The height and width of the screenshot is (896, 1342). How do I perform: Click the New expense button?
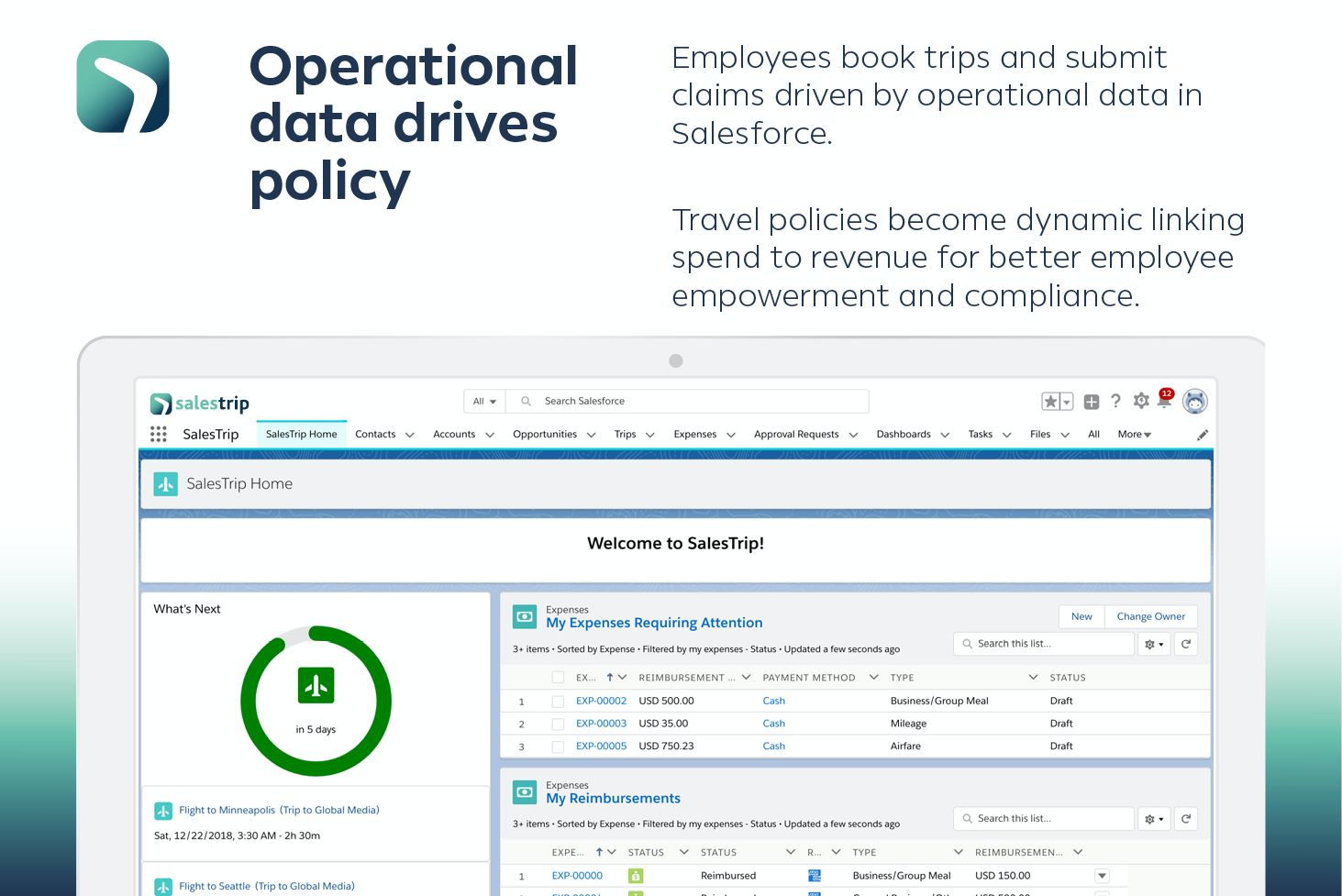coord(1081,616)
